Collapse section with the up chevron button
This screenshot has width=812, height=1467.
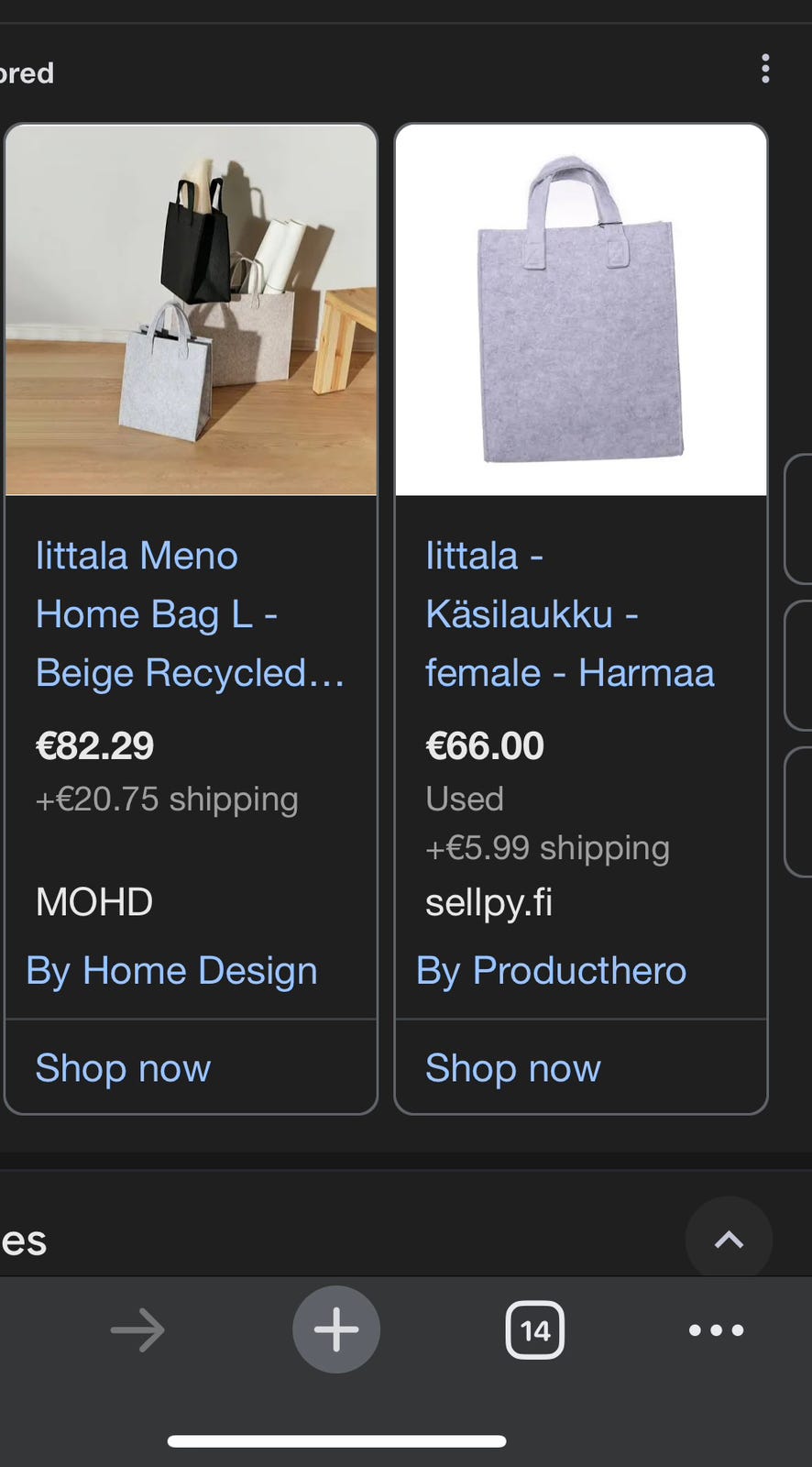(729, 1240)
